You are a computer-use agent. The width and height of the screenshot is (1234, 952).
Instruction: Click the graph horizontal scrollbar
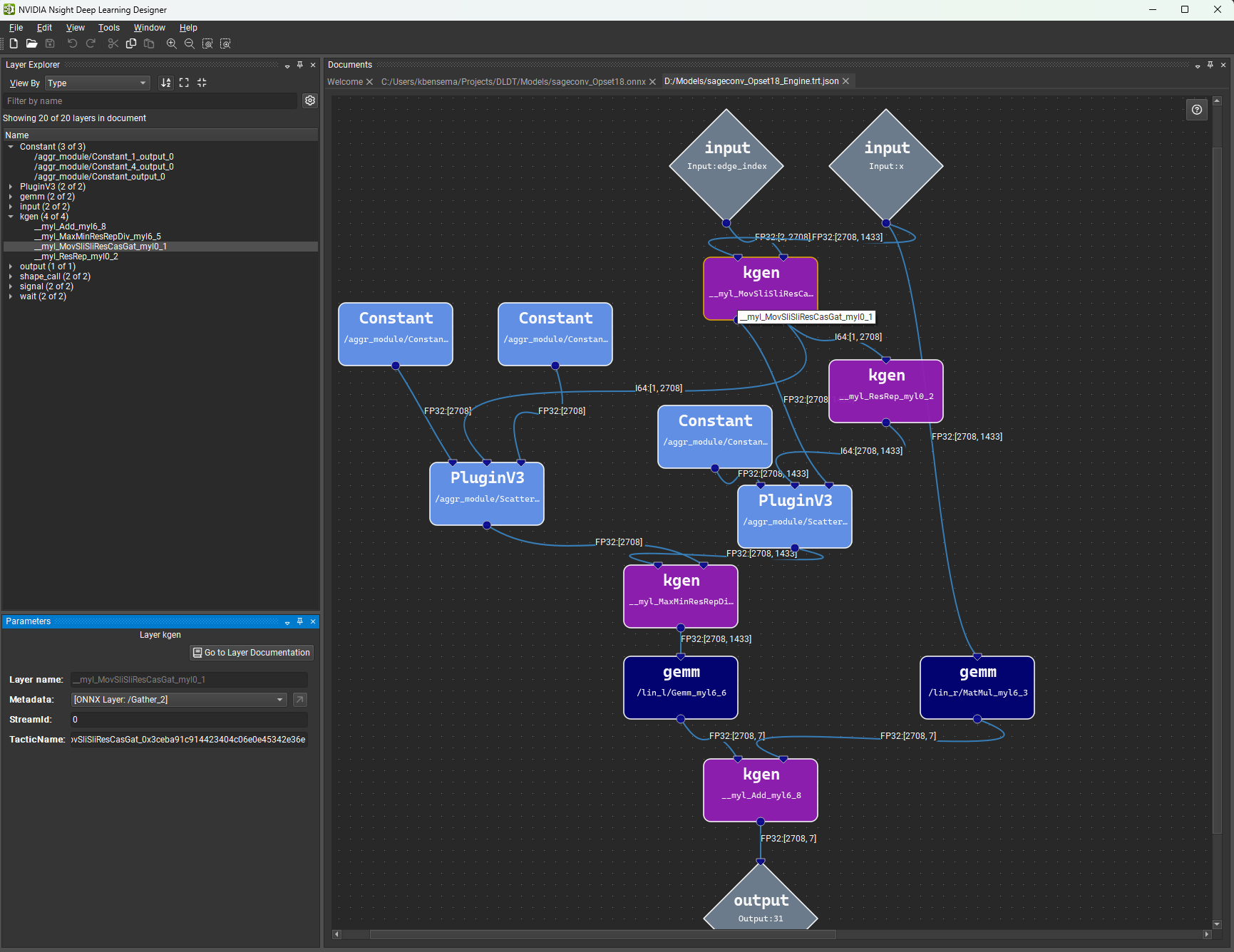coord(602,934)
